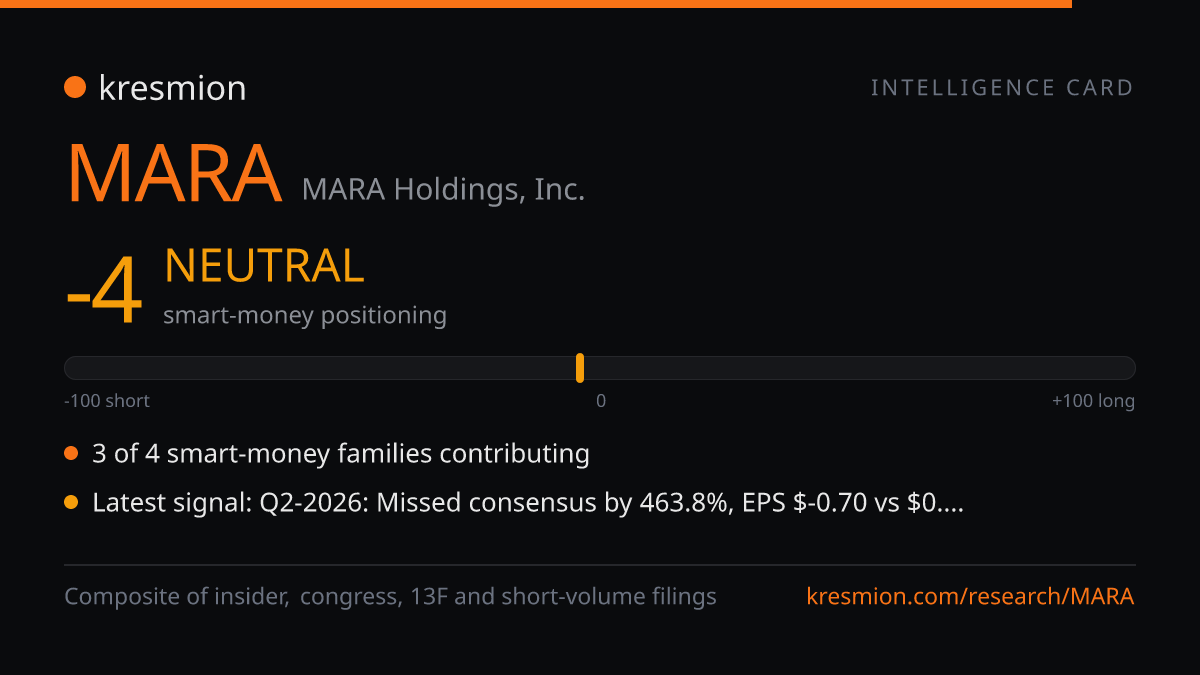The width and height of the screenshot is (1200, 675).
Task: Click the 0 midpoint gauge label
Action: pyautogui.click(x=601, y=401)
